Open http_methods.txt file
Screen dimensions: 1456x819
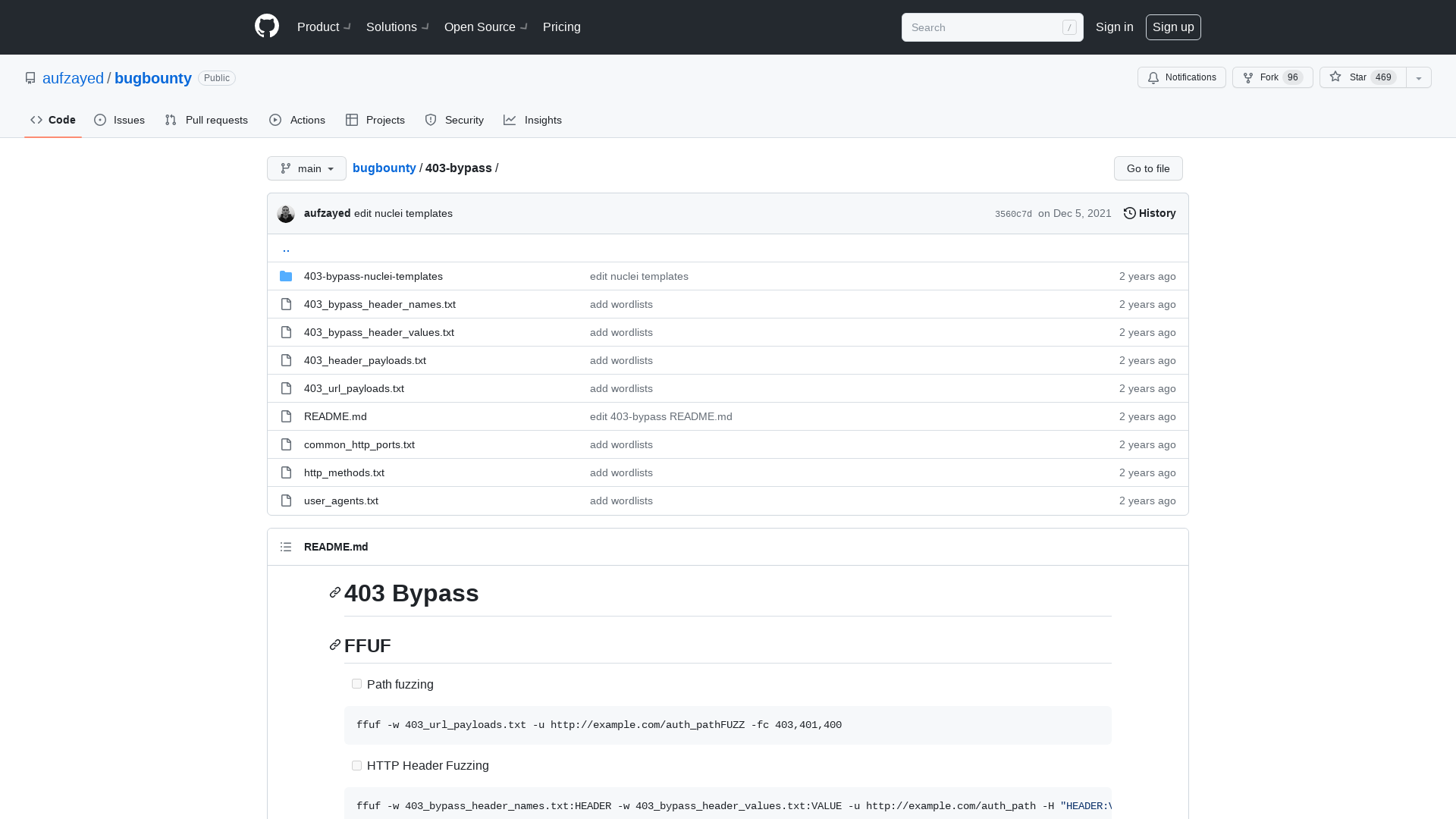pos(344,473)
